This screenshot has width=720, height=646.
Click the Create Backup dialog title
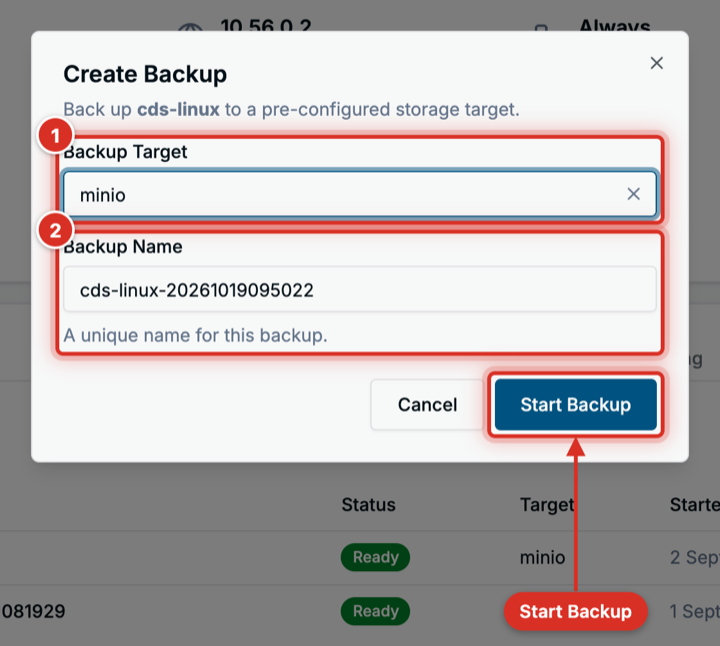145,74
